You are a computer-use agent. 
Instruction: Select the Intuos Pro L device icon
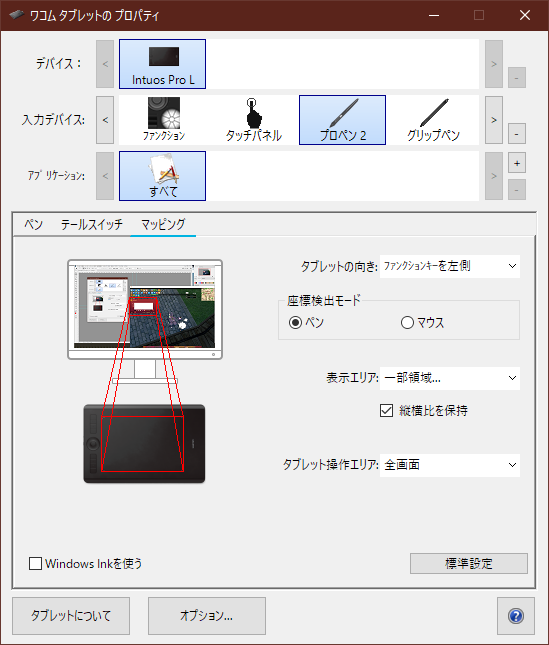pyautogui.click(x=162, y=64)
